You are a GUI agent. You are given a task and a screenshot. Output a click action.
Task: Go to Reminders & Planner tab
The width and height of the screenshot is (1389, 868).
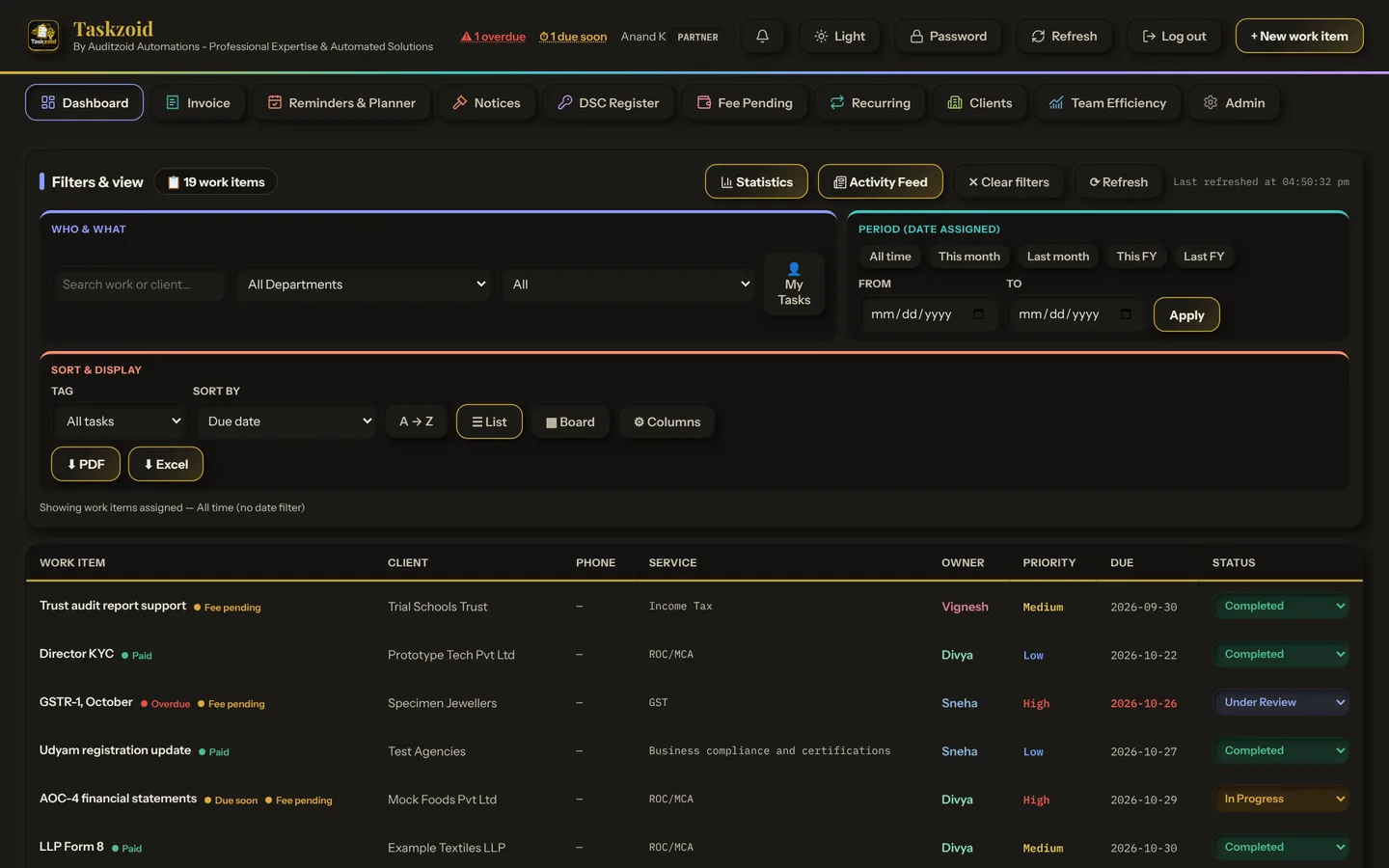[341, 102]
